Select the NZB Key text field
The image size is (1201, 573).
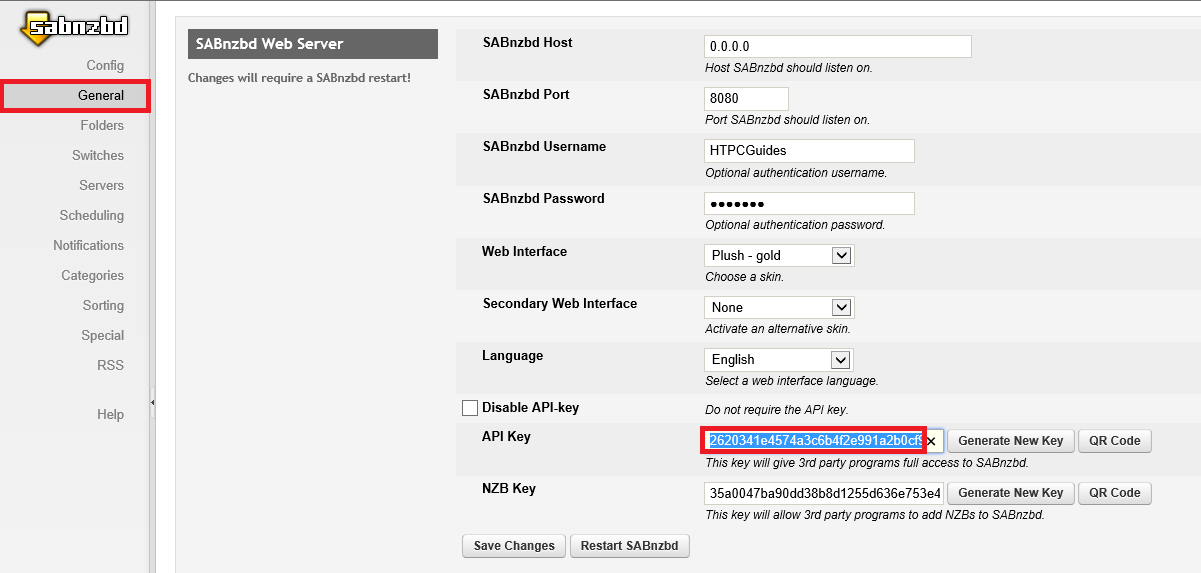(x=823, y=493)
